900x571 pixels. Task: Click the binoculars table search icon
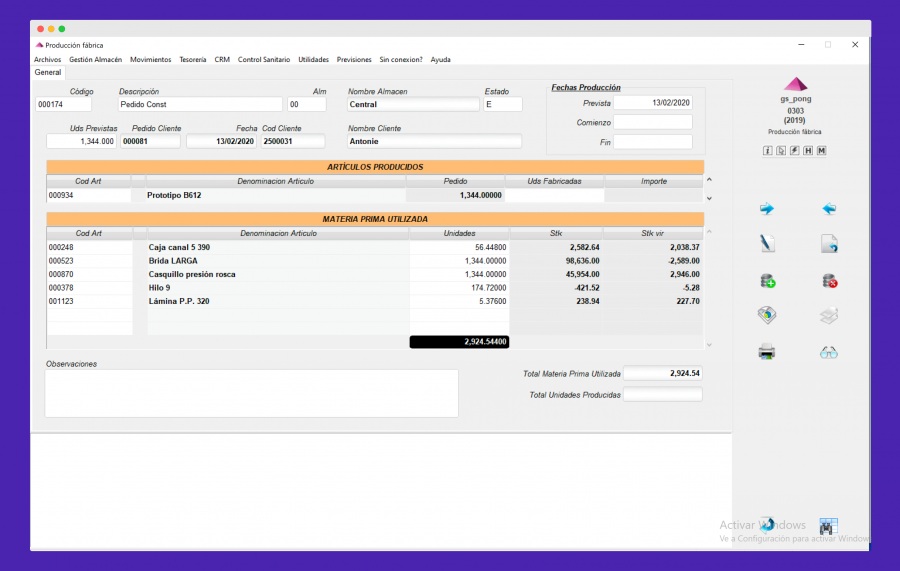(828, 526)
